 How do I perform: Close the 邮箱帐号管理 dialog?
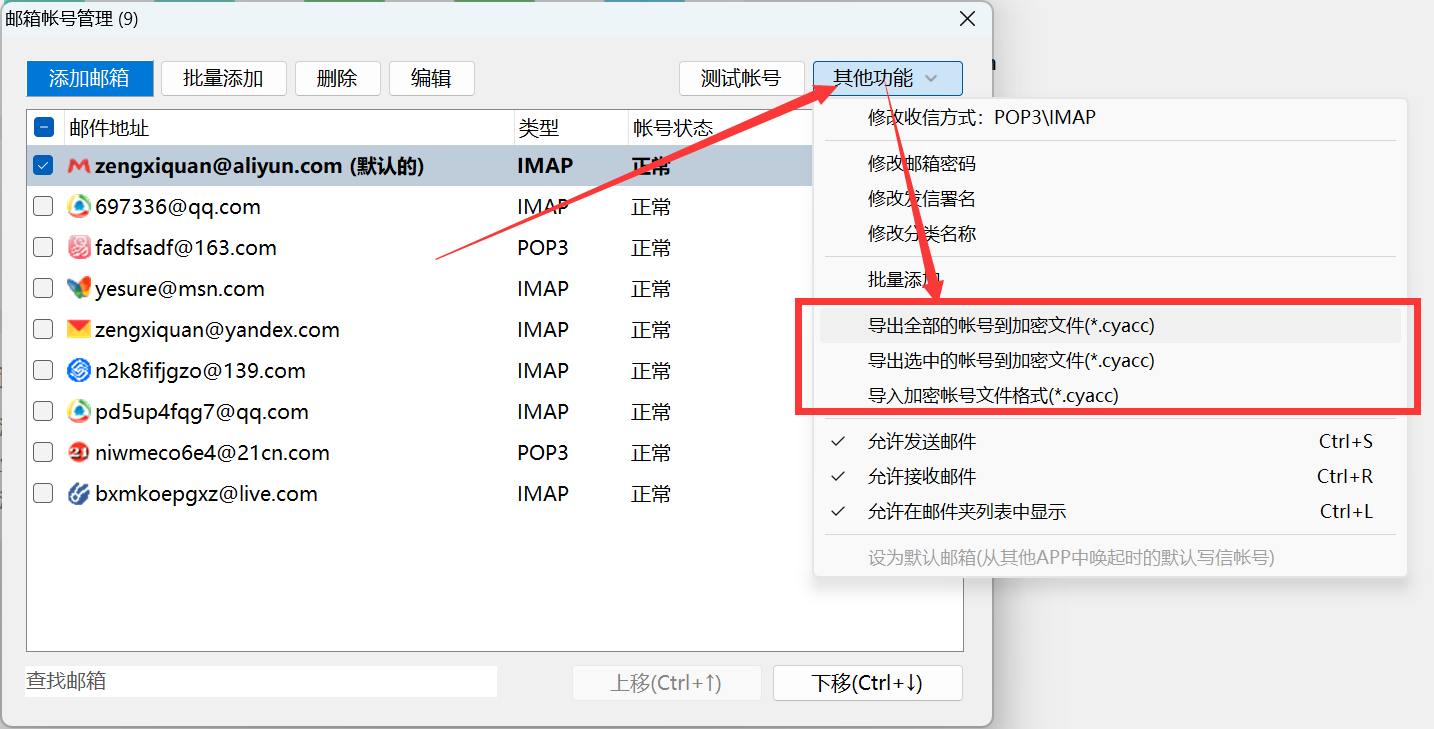pyautogui.click(x=967, y=19)
